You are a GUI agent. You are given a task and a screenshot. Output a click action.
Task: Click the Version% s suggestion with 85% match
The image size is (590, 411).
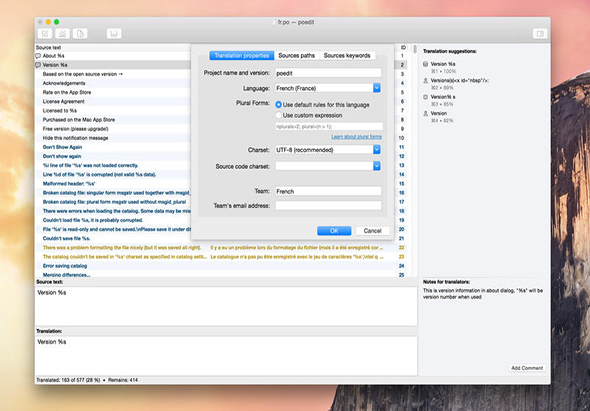click(443, 100)
